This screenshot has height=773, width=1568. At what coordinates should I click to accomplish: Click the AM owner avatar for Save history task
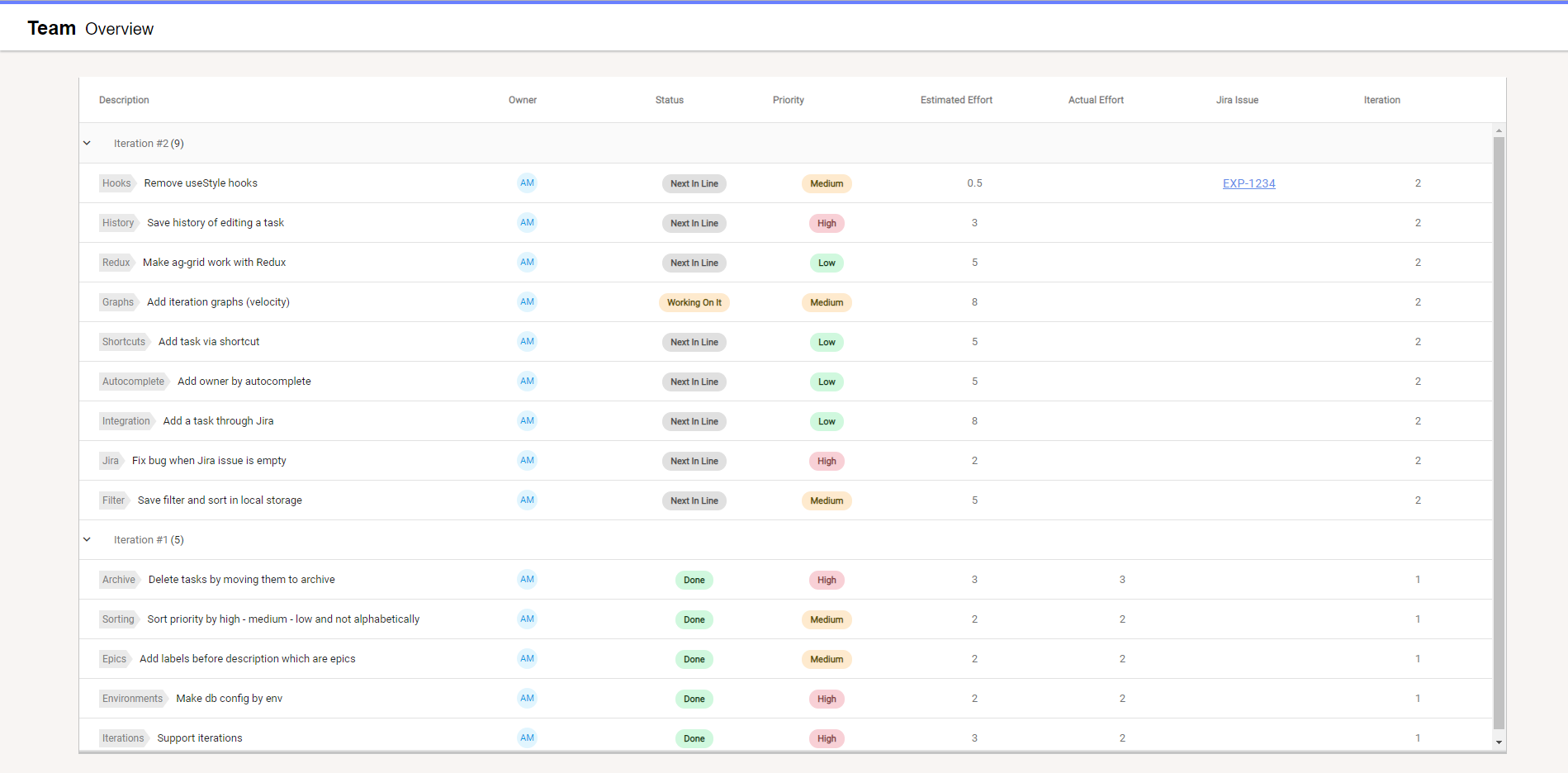click(x=527, y=223)
